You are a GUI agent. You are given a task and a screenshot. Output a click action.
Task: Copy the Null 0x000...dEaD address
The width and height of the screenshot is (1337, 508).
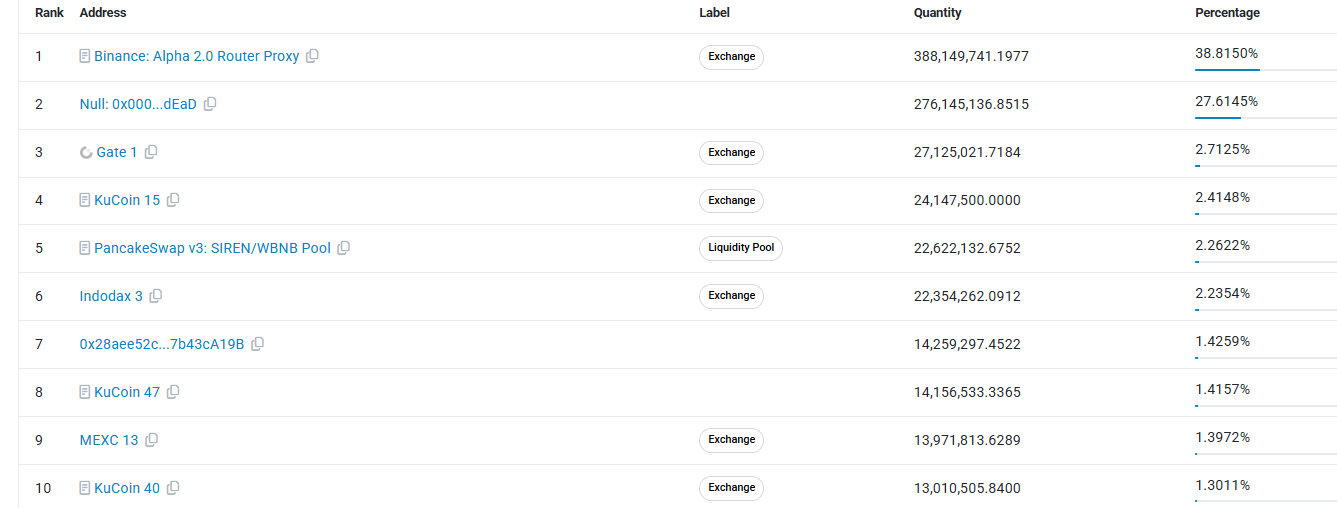210,104
